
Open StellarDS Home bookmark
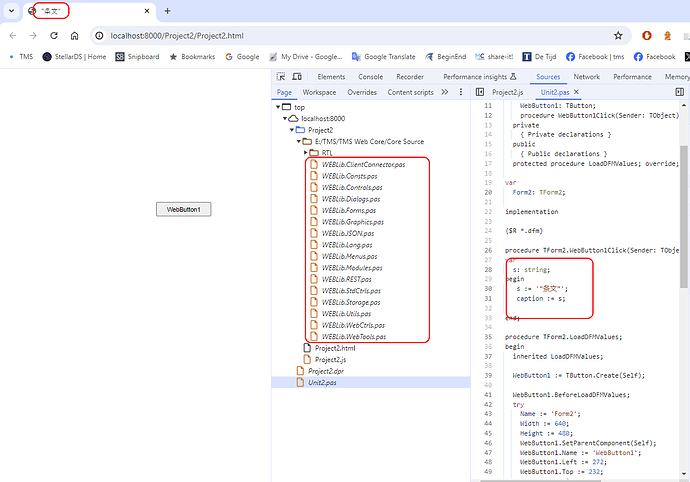[x=74, y=57]
